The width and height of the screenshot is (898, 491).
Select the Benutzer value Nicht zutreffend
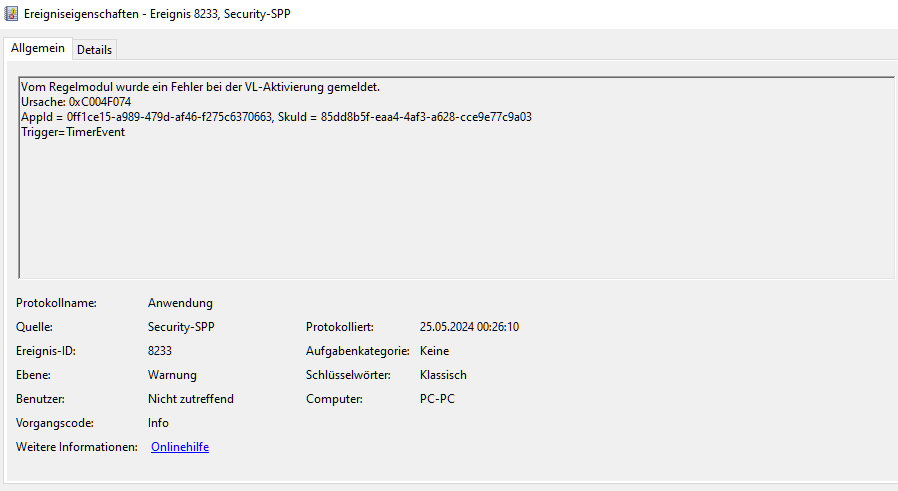point(190,399)
